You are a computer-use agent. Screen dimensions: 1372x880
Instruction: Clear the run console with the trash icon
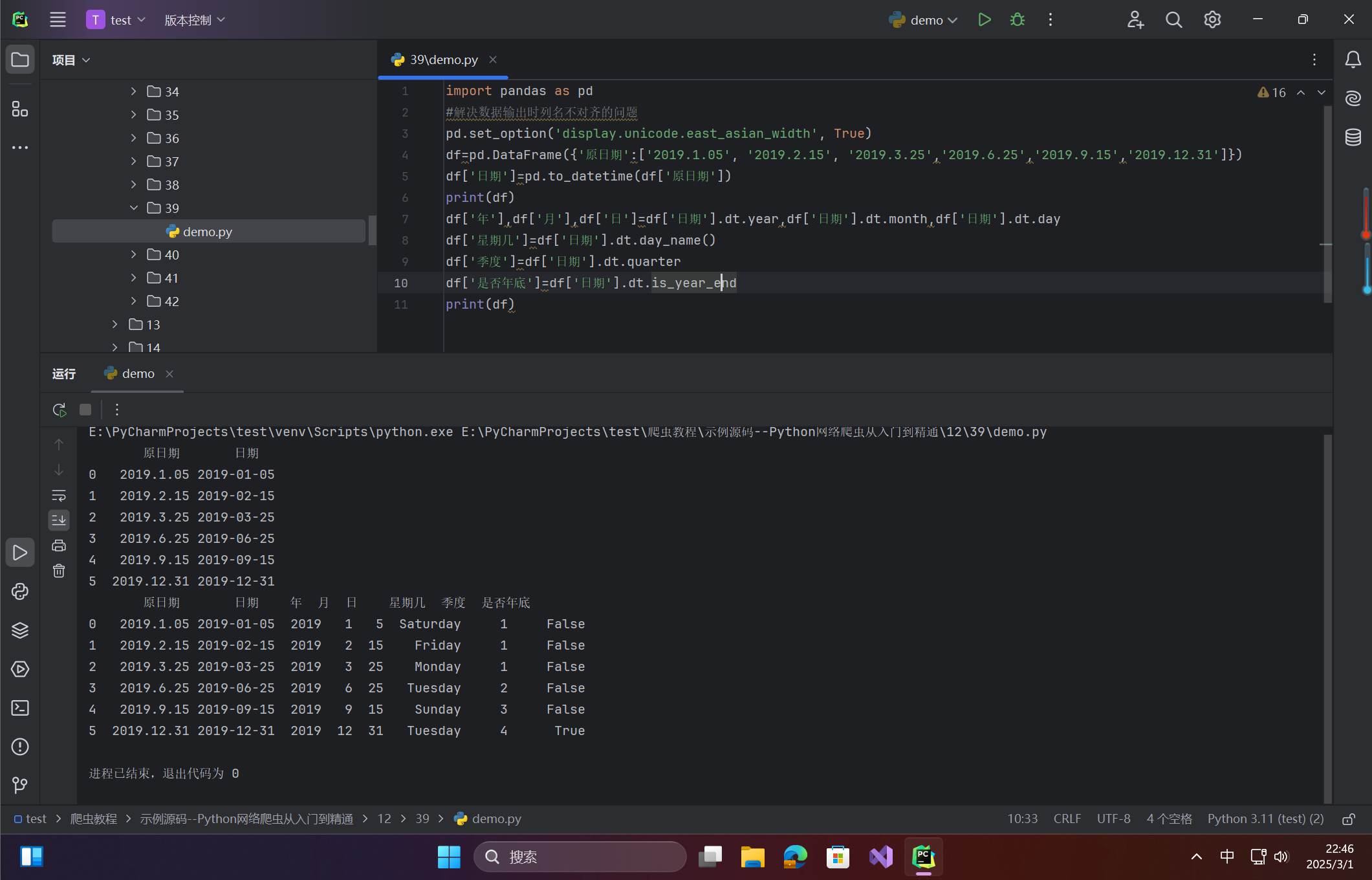[59, 571]
